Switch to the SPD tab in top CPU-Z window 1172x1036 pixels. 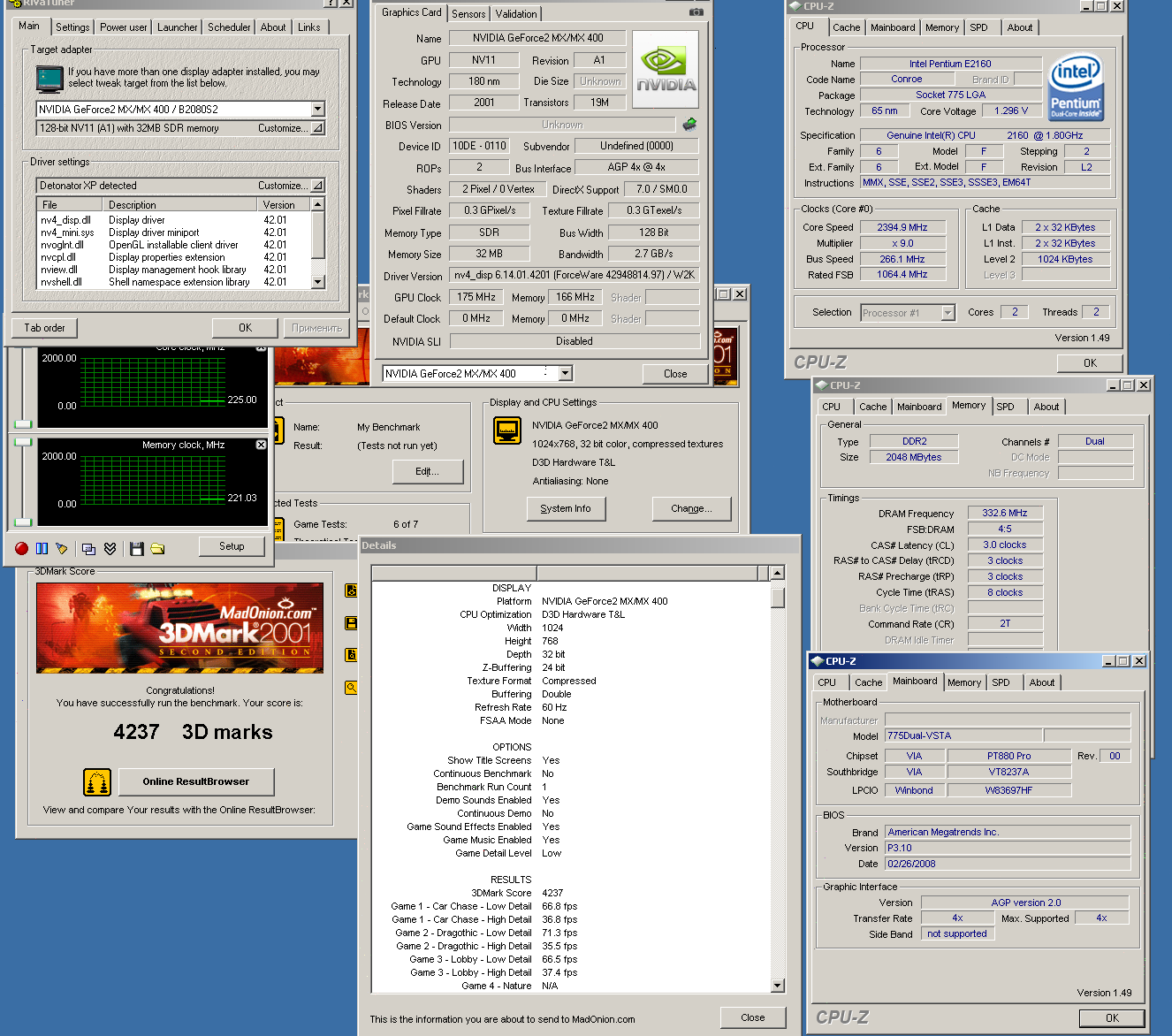(978, 27)
